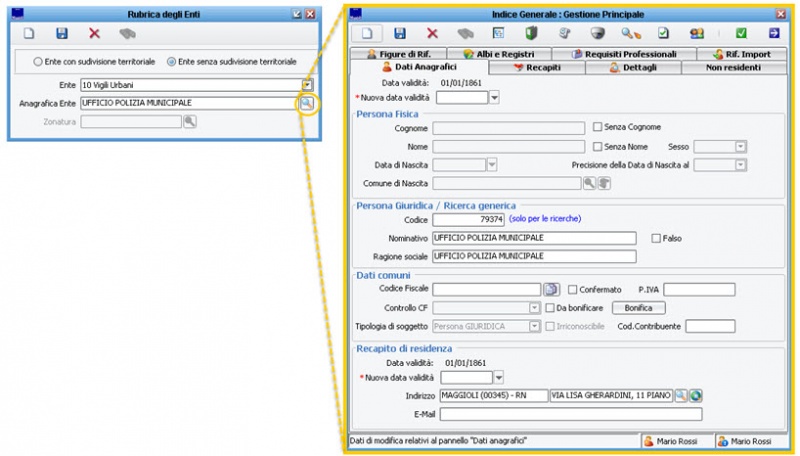The height and width of the screenshot is (456, 800).
Task: Click the two-people users icon in toolbar
Action: click(696, 34)
